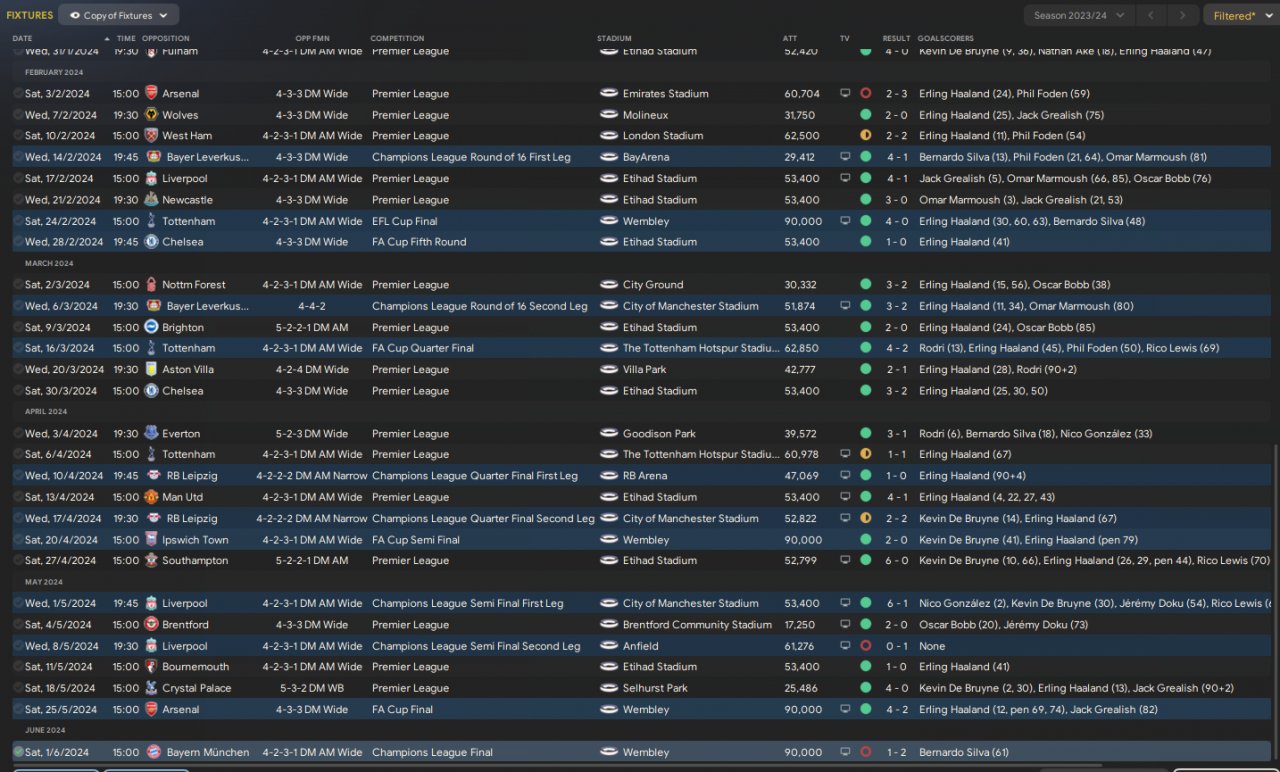Click the draw indicator in the West Ham row

(x=865, y=136)
